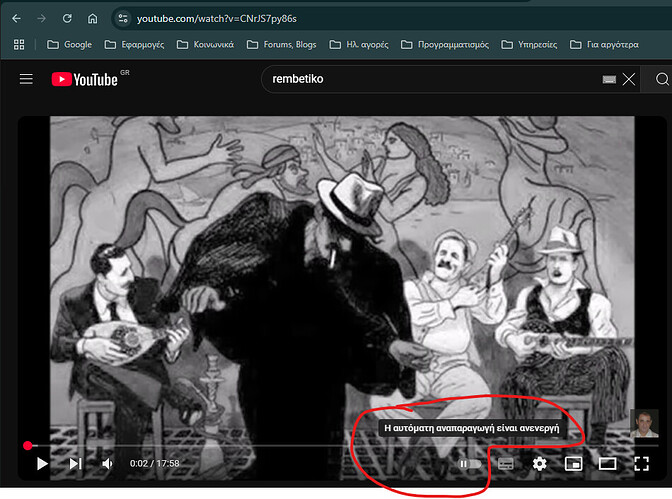Viewport: 672px width, 499px height.
Task: Toggle subtitles/closed captions
Action: tap(506, 464)
